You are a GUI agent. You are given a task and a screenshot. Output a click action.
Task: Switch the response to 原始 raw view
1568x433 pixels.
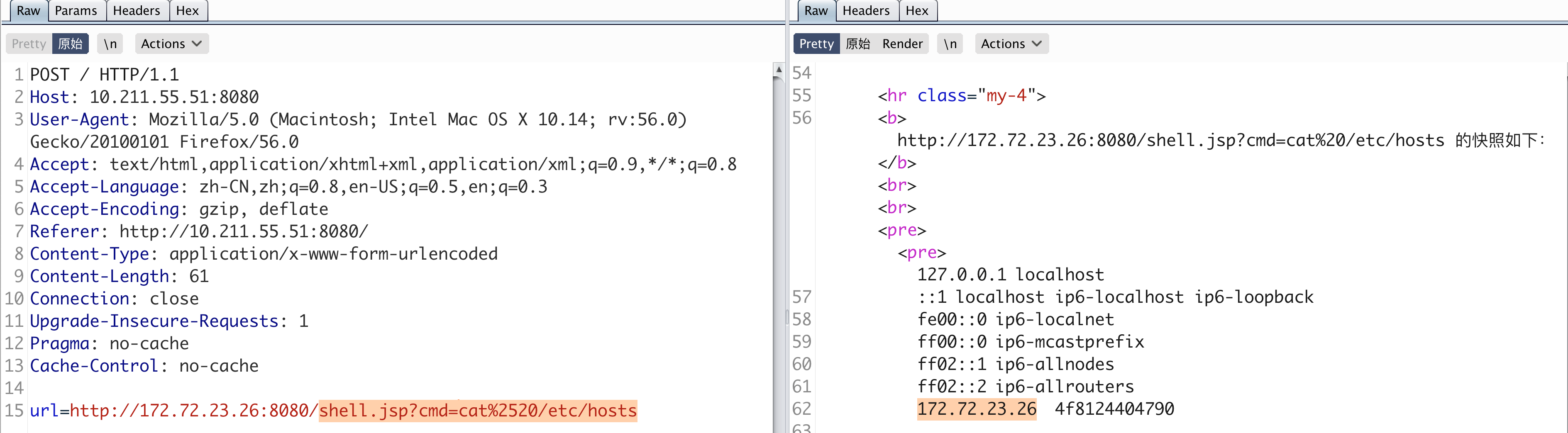(x=858, y=43)
